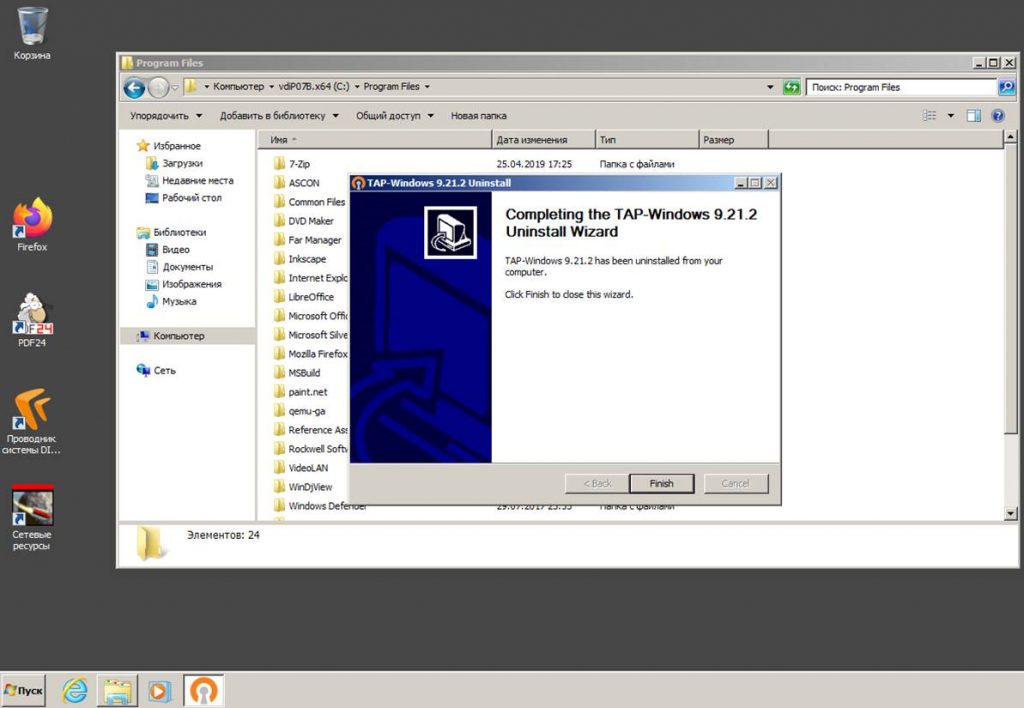Image resolution: width=1024 pixels, height=708 pixels.
Task: Open the Общий доступ menu
Action: (394, 116)
